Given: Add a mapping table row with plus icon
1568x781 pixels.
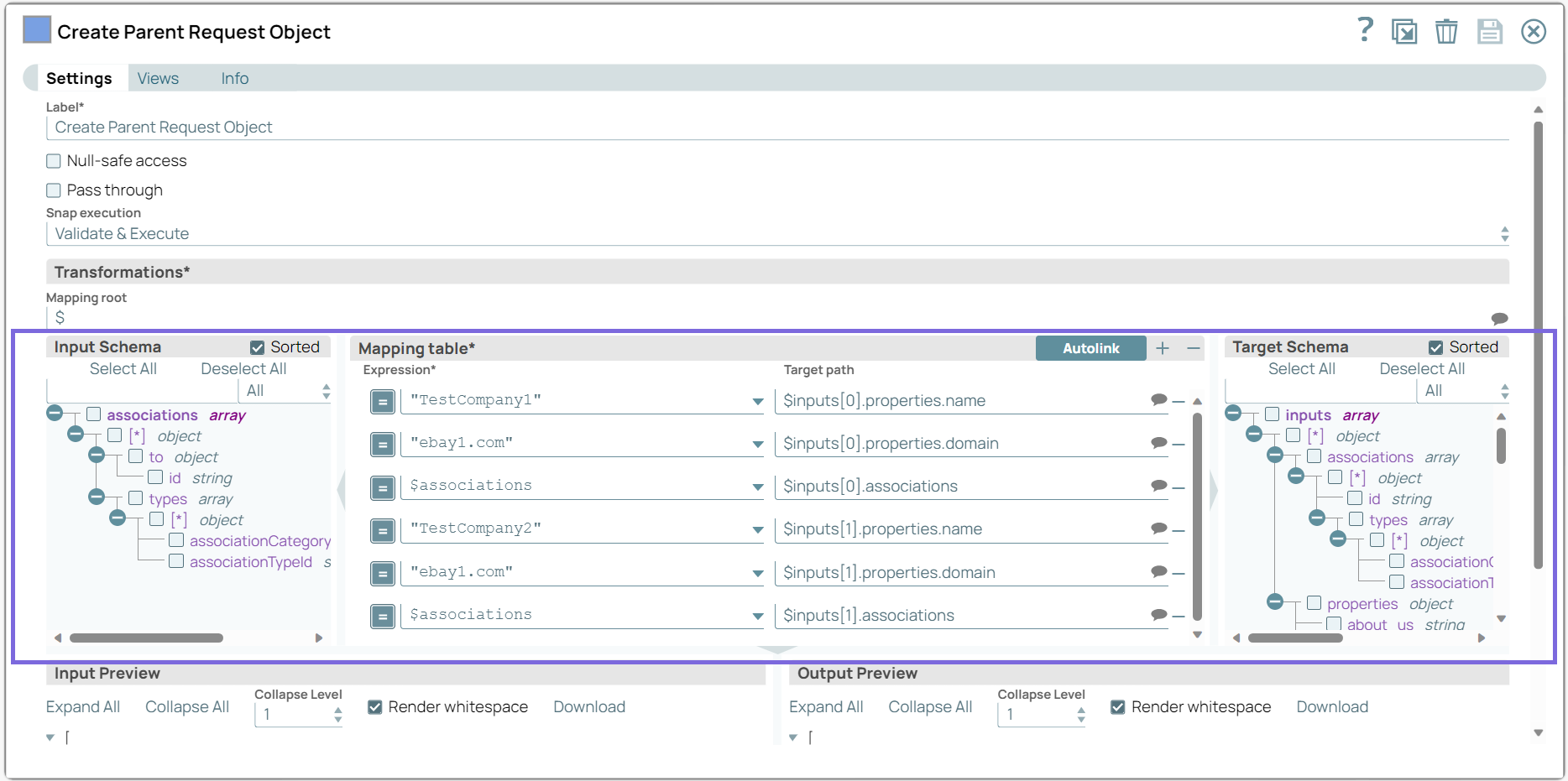Looking at the screenshot, I should pos(1163,348).
